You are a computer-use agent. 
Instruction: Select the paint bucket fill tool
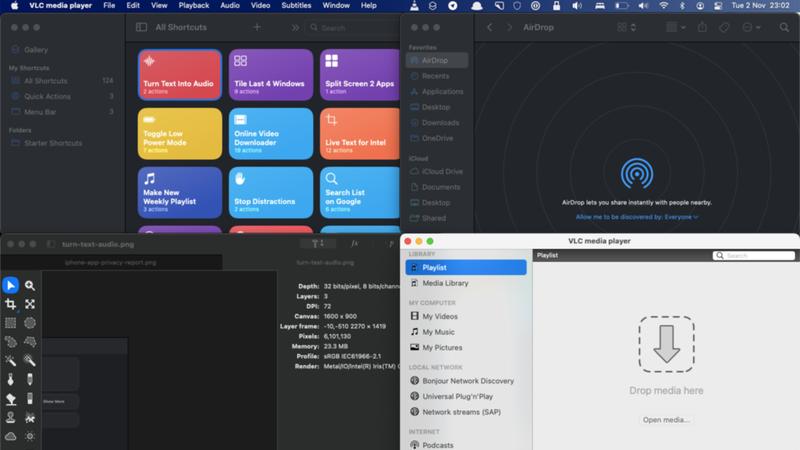coord(11,398)
